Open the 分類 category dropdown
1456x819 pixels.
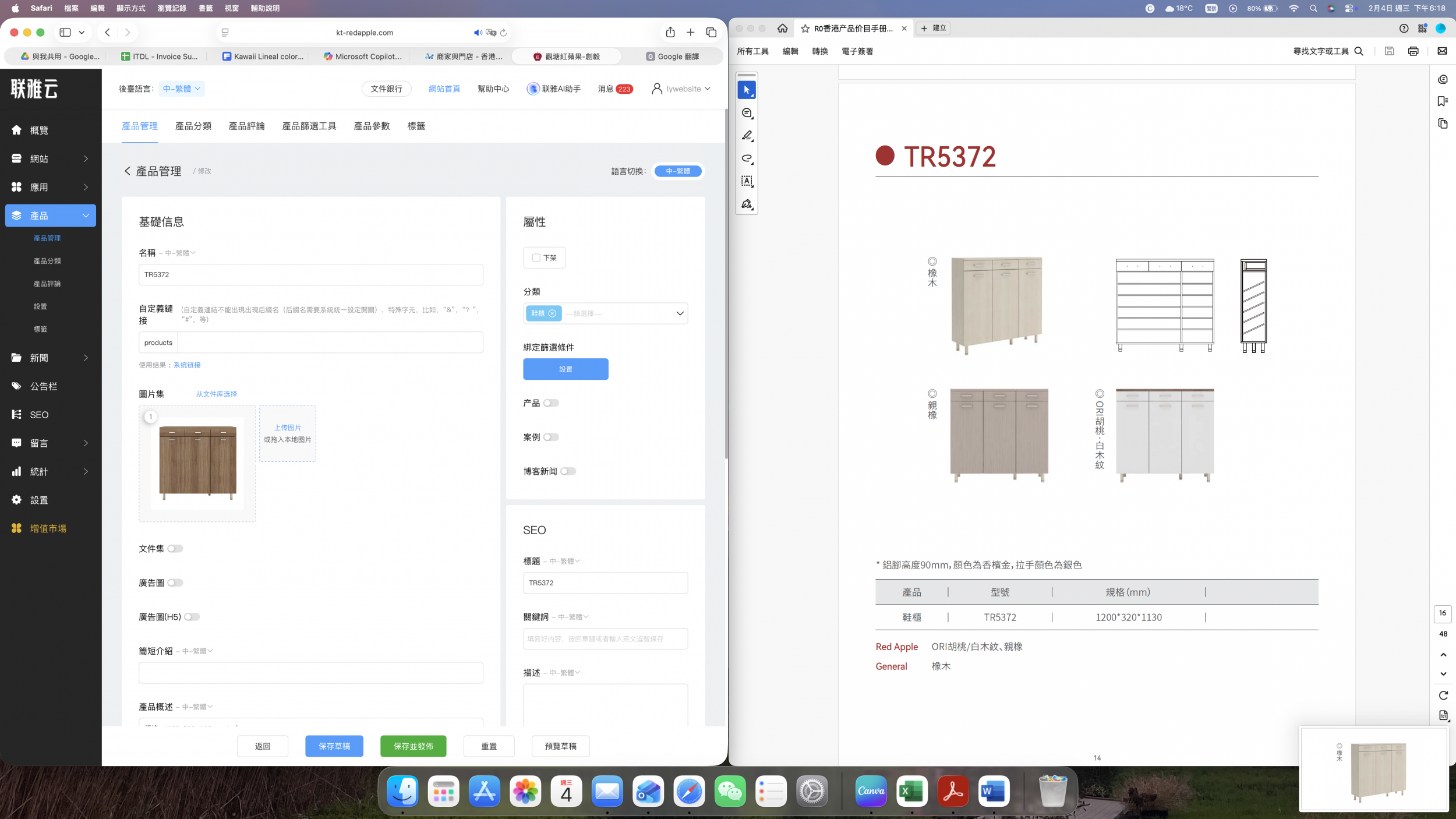pos(679,313)
